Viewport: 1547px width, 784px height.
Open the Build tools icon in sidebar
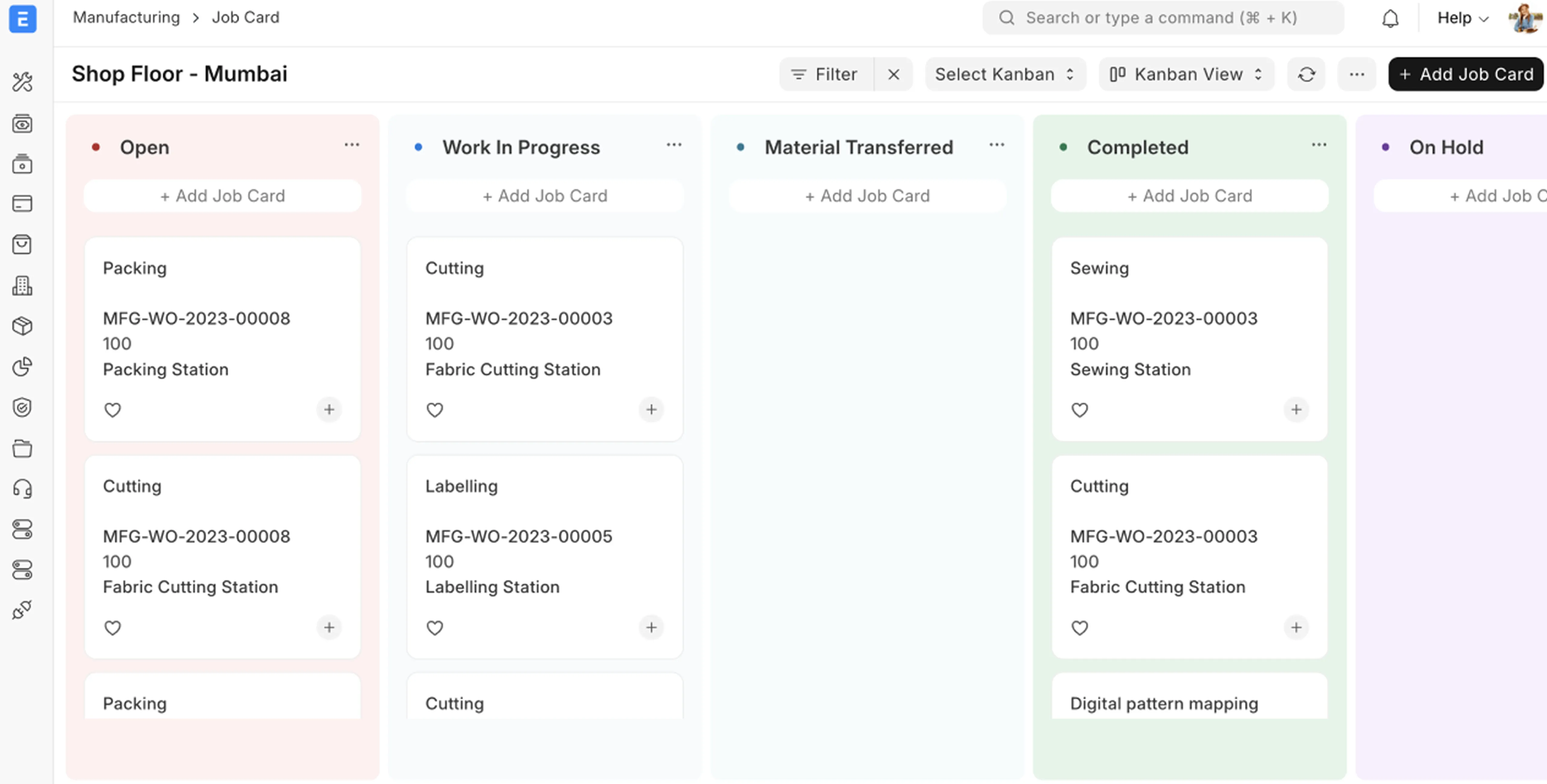click(x=22, y=82)
